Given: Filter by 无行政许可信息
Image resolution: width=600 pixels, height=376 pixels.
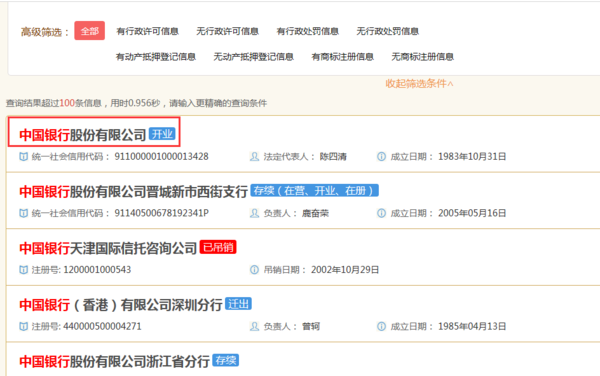Looking at the screenshot, I should point(227,31).
